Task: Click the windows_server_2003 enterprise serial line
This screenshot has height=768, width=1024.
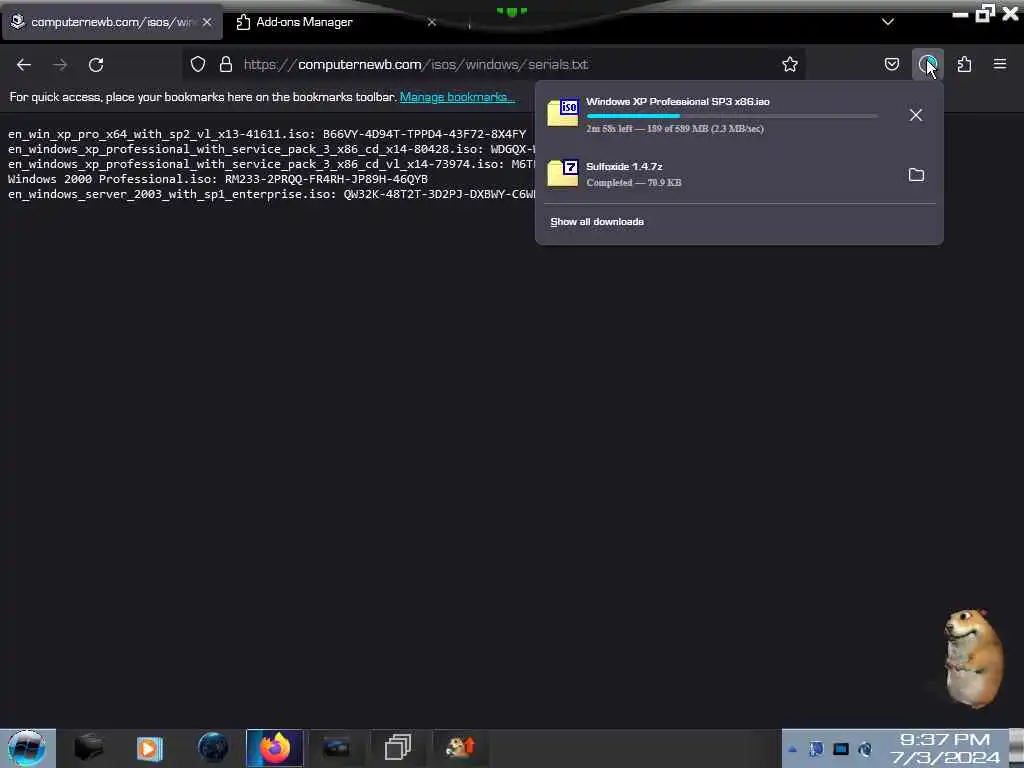Action: (272, 194)
